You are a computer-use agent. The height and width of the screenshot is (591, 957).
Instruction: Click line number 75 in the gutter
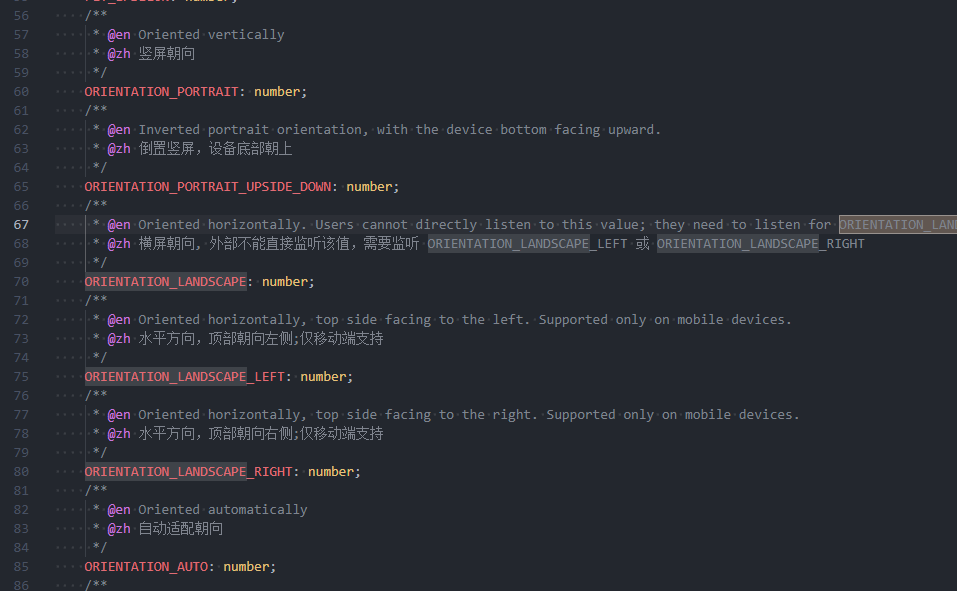pyautogui.click(x=21, y=377)
